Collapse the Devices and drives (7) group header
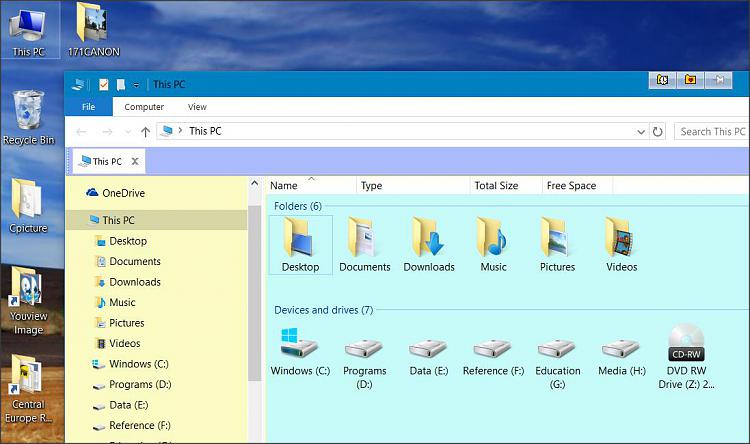The image size is (750, 444). coord(323,310)
